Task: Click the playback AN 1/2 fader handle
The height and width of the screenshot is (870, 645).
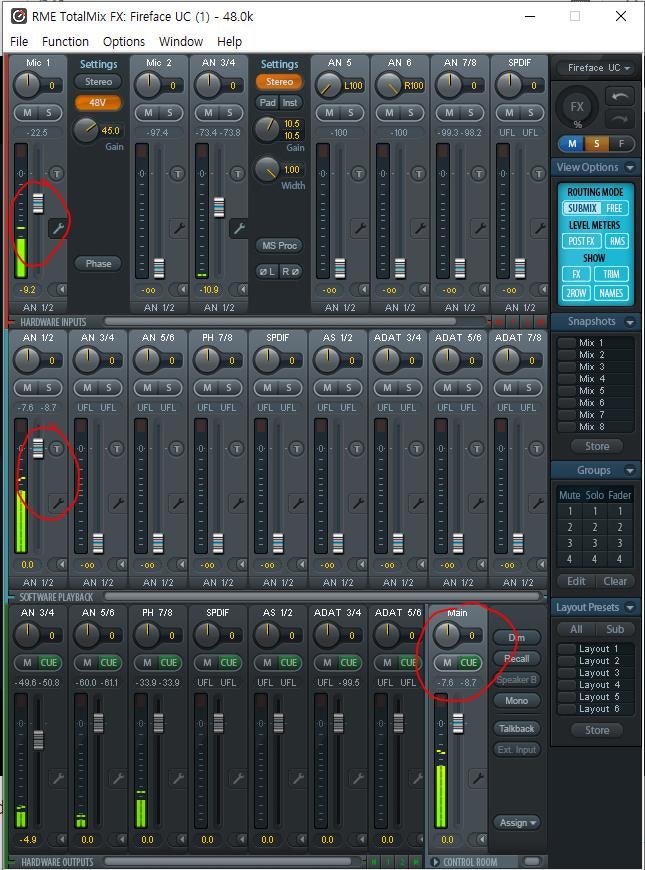Action: (38, 448)
